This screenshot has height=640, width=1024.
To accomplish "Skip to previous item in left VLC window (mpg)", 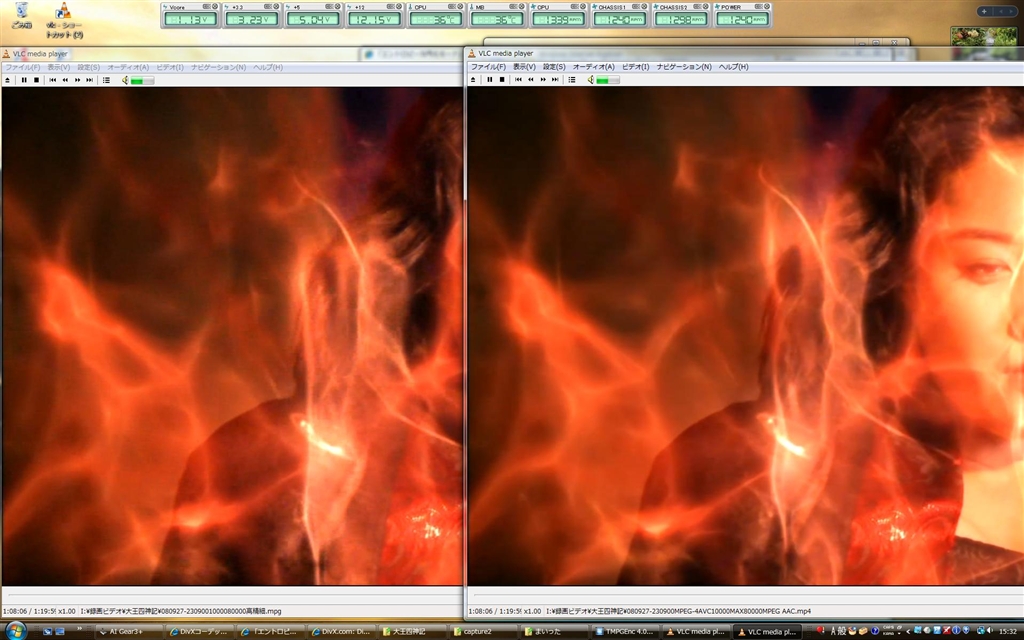I will 53,80.
